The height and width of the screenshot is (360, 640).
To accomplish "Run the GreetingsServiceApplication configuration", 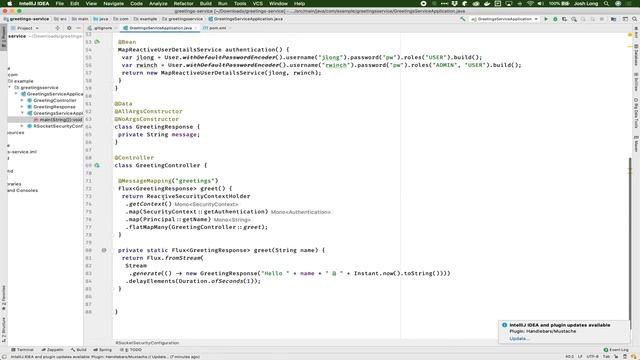I will pos(546,19).
